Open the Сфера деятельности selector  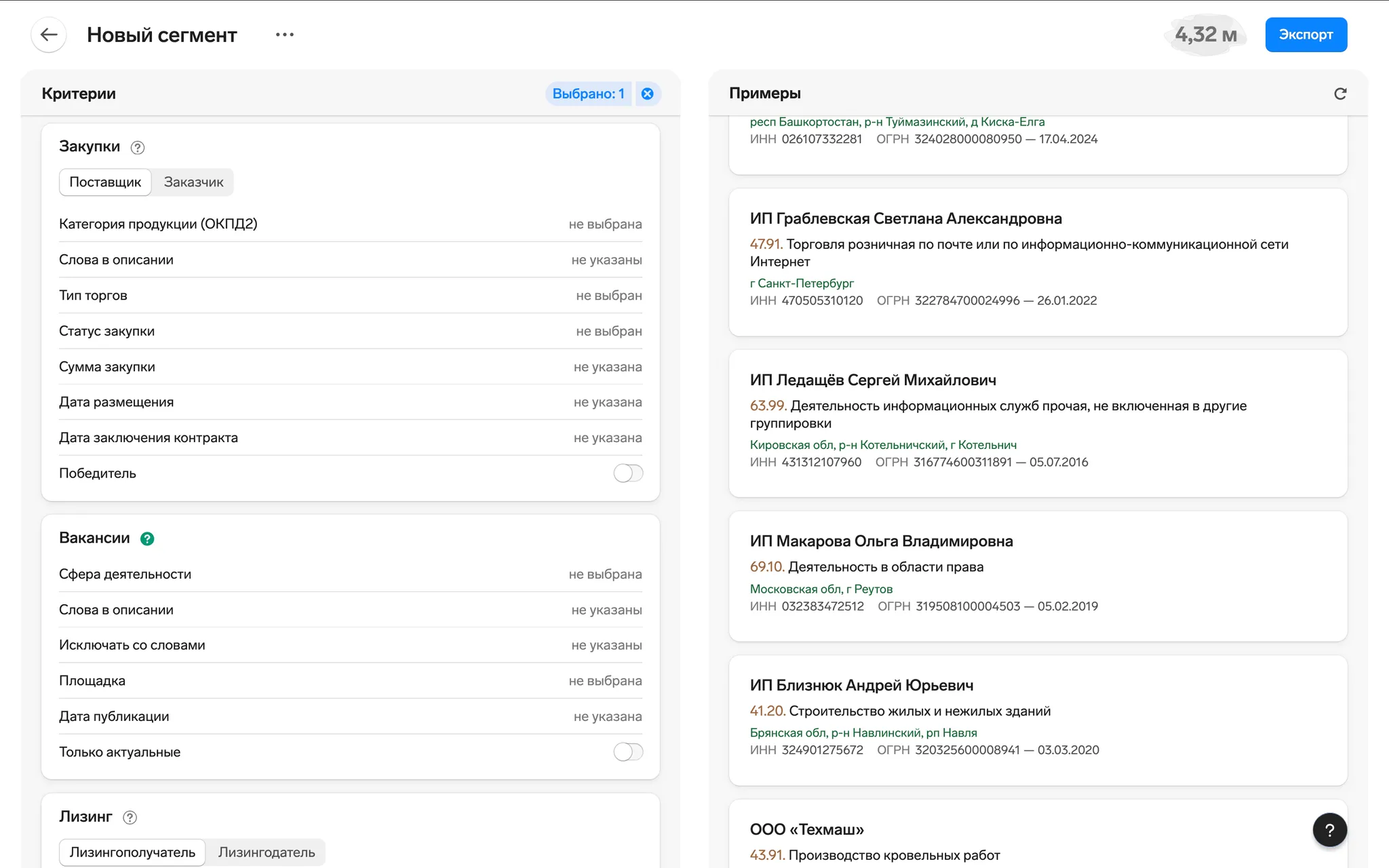point(351,574)
